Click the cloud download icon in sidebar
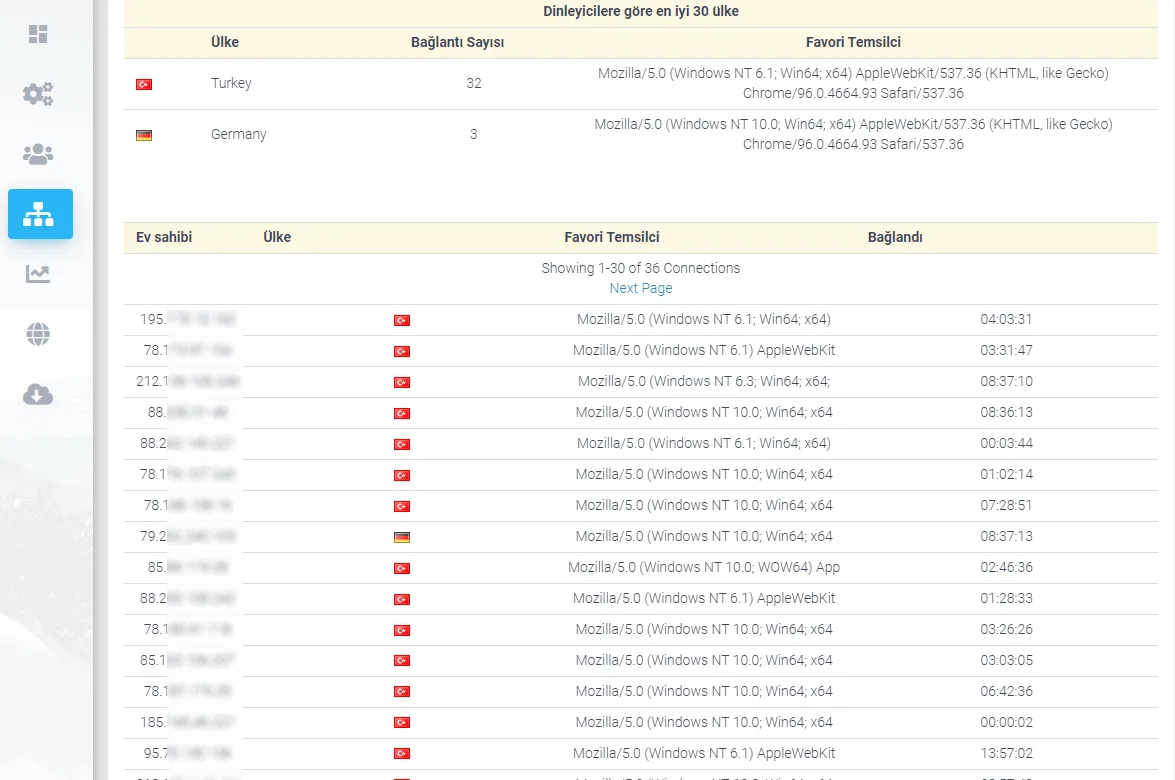1175x780 pixels. coord(38,394)
